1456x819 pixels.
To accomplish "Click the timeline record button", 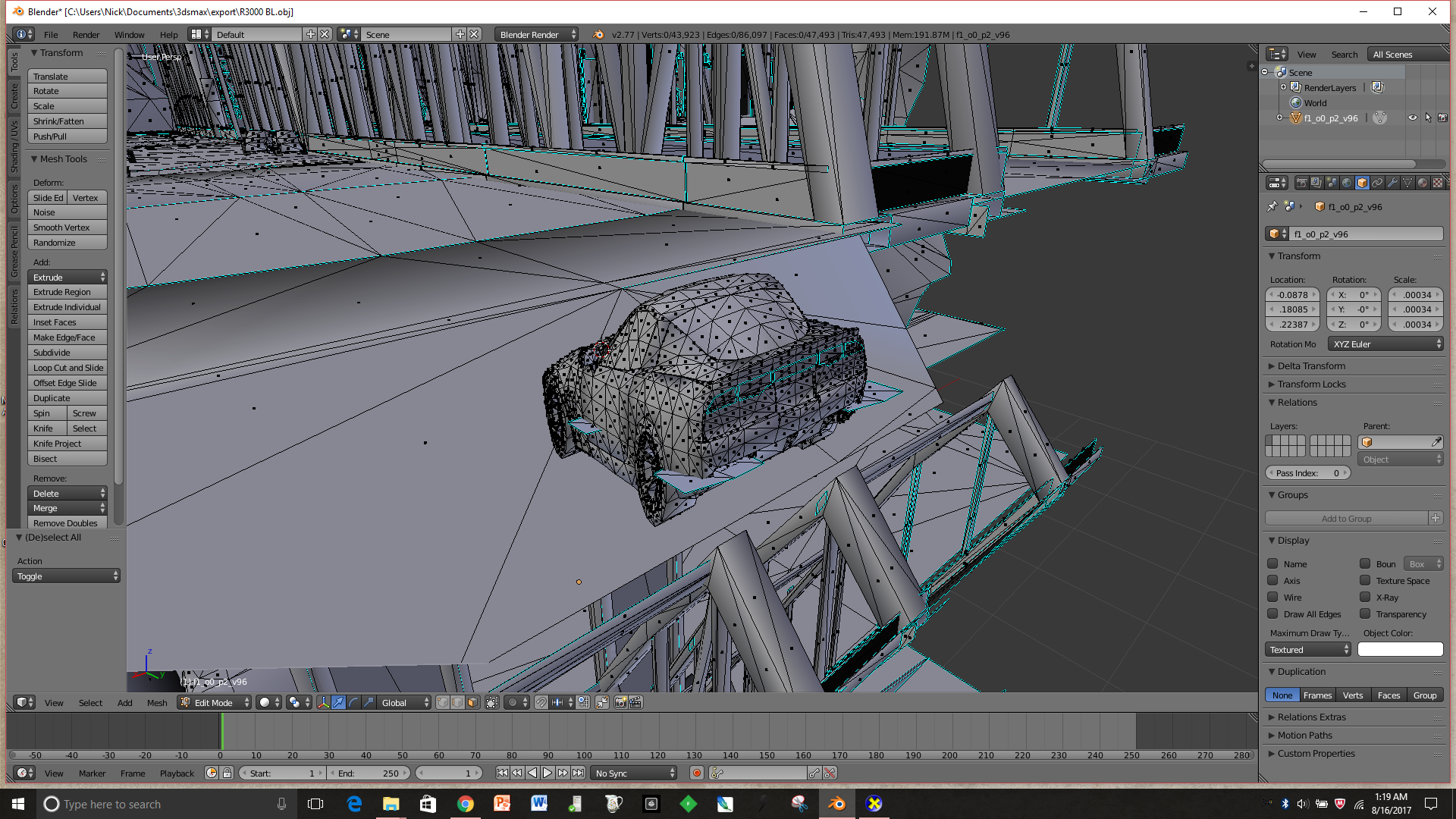I will 696,773.
